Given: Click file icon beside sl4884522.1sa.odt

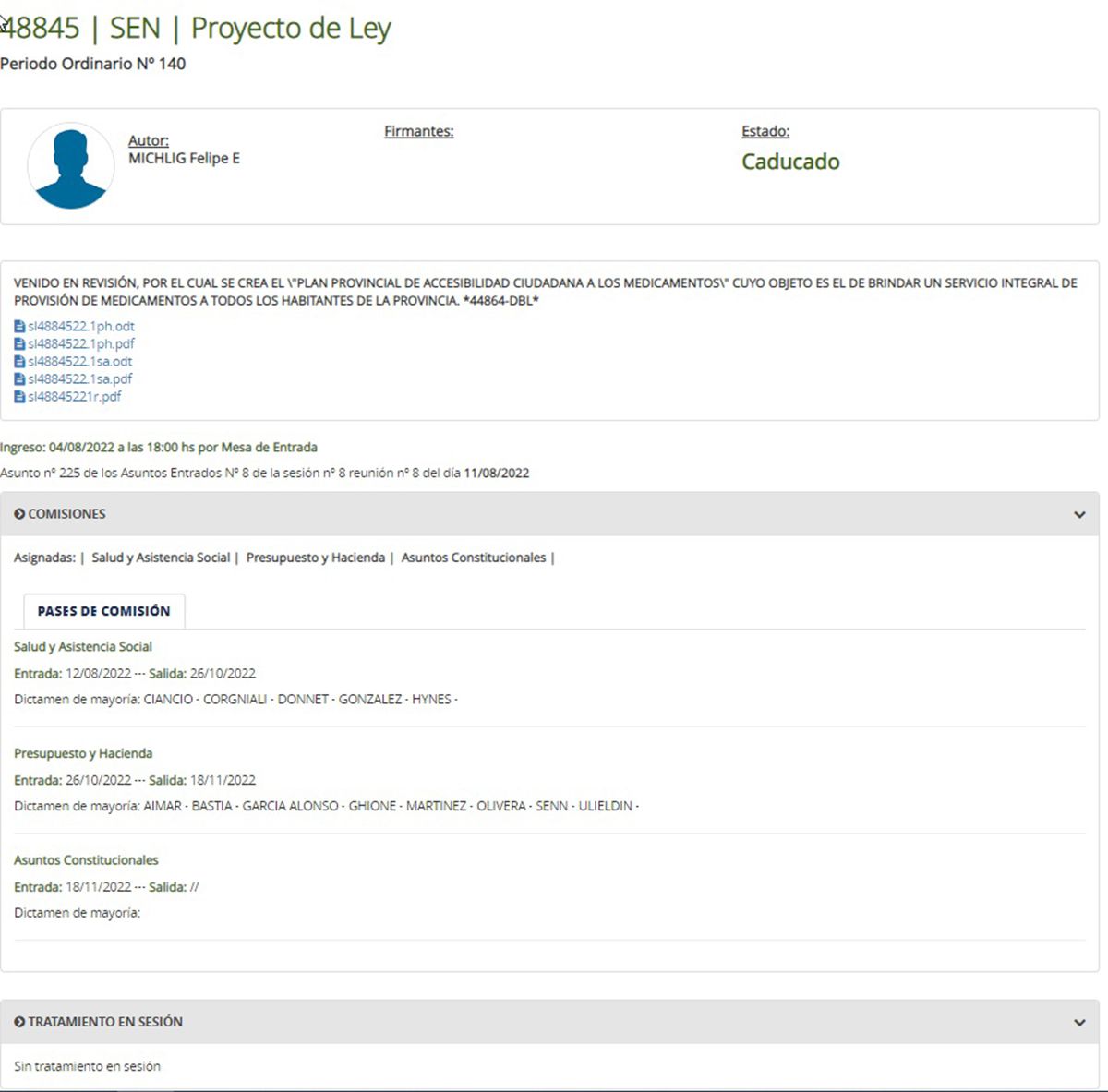Looking at the screenshot, I should [x=19, y=362].
